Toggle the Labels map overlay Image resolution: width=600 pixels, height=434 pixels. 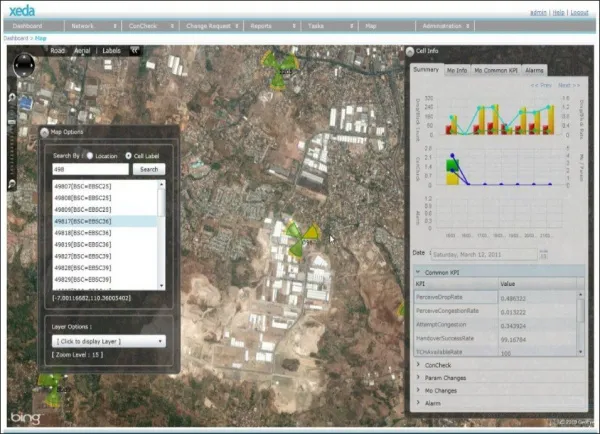pos(112,48)
